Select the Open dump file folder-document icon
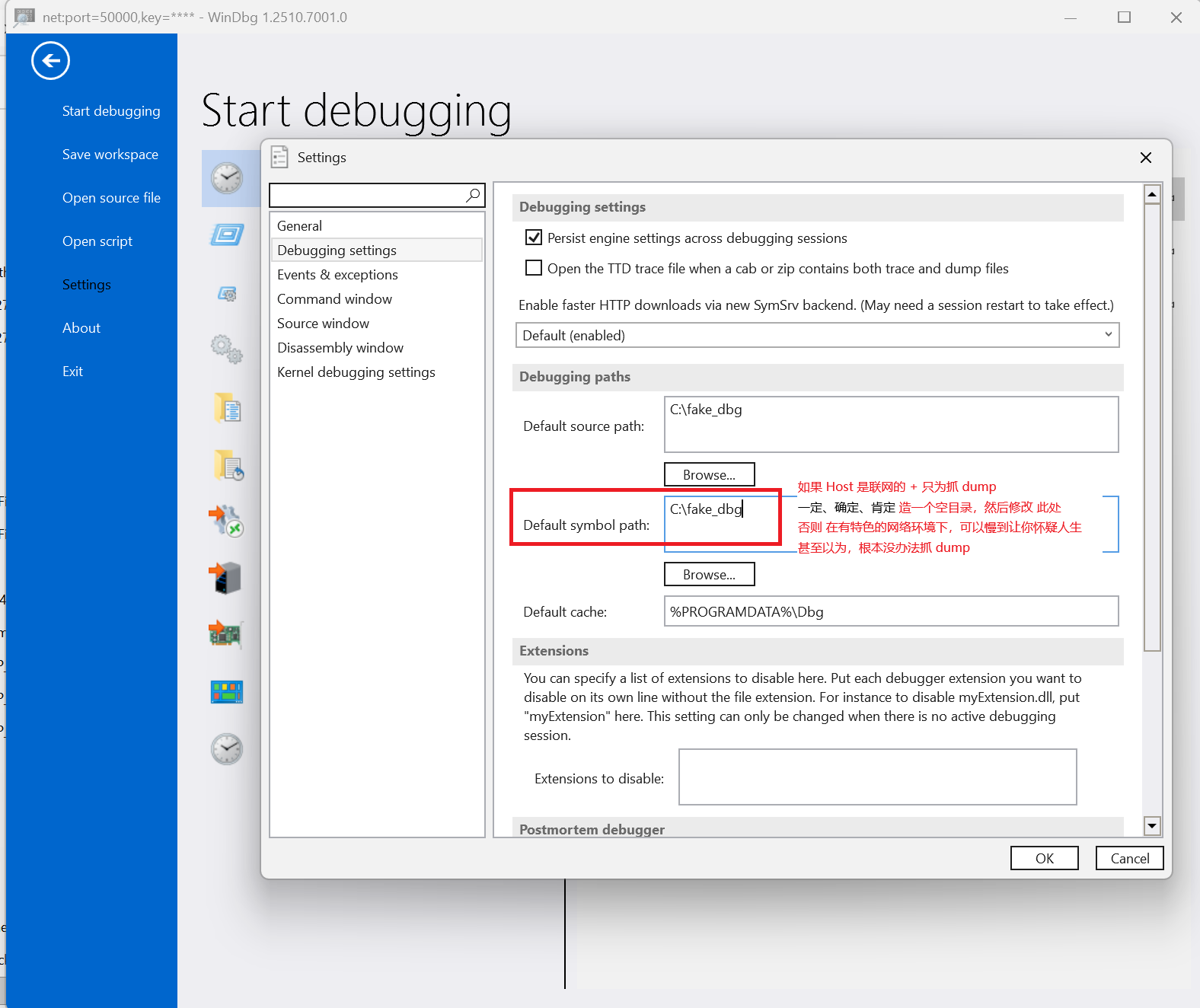This screenshot has height=1008, width=1200. click(227, 408)
